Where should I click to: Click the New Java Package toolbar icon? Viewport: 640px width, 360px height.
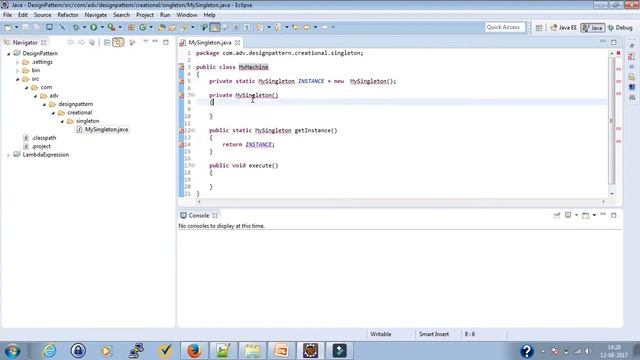click(131, 27)
